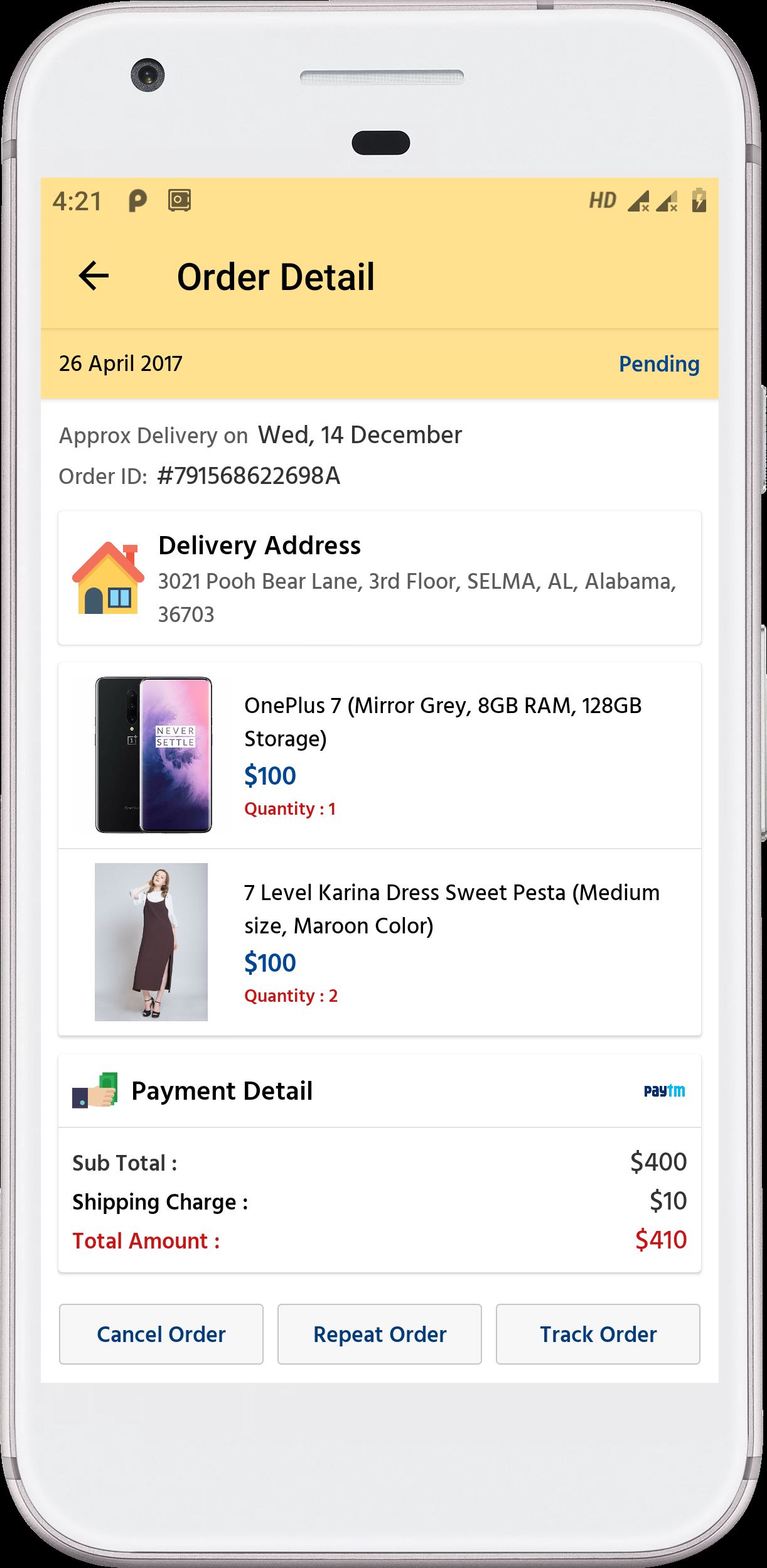This screenshot has width=767, height=1568.
Task: Click the cash-in-hand payment icon
Action: [x=95, y=1091]
